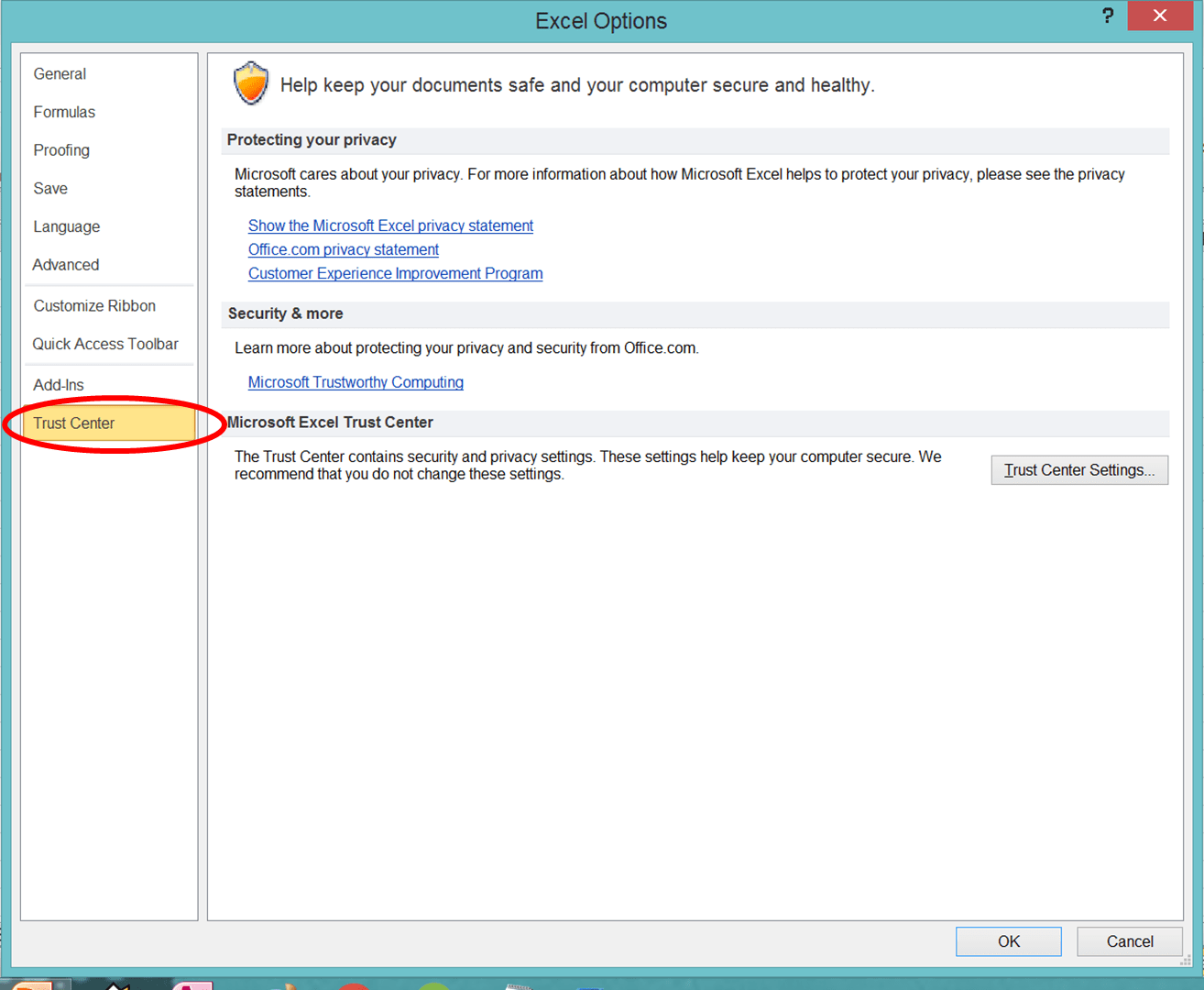Open Customer Experience Improvement Program link
1204x990 pixels.
[x=395, y=273]
